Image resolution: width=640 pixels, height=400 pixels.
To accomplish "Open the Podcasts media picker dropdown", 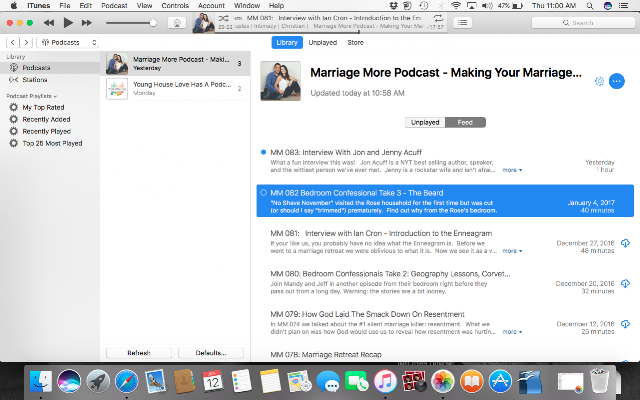I will click(68, 42).
